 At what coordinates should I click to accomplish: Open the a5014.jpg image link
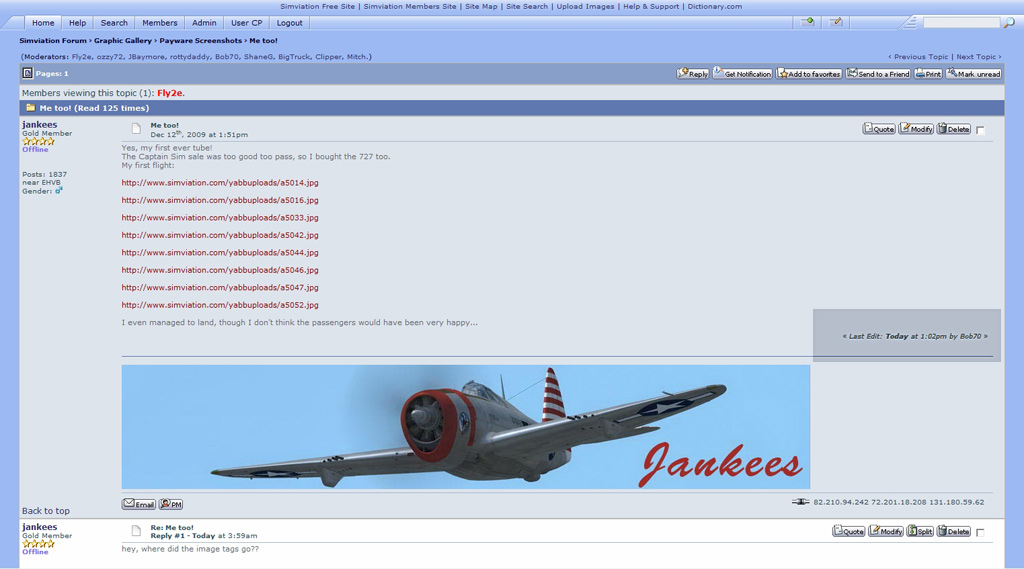220,183
